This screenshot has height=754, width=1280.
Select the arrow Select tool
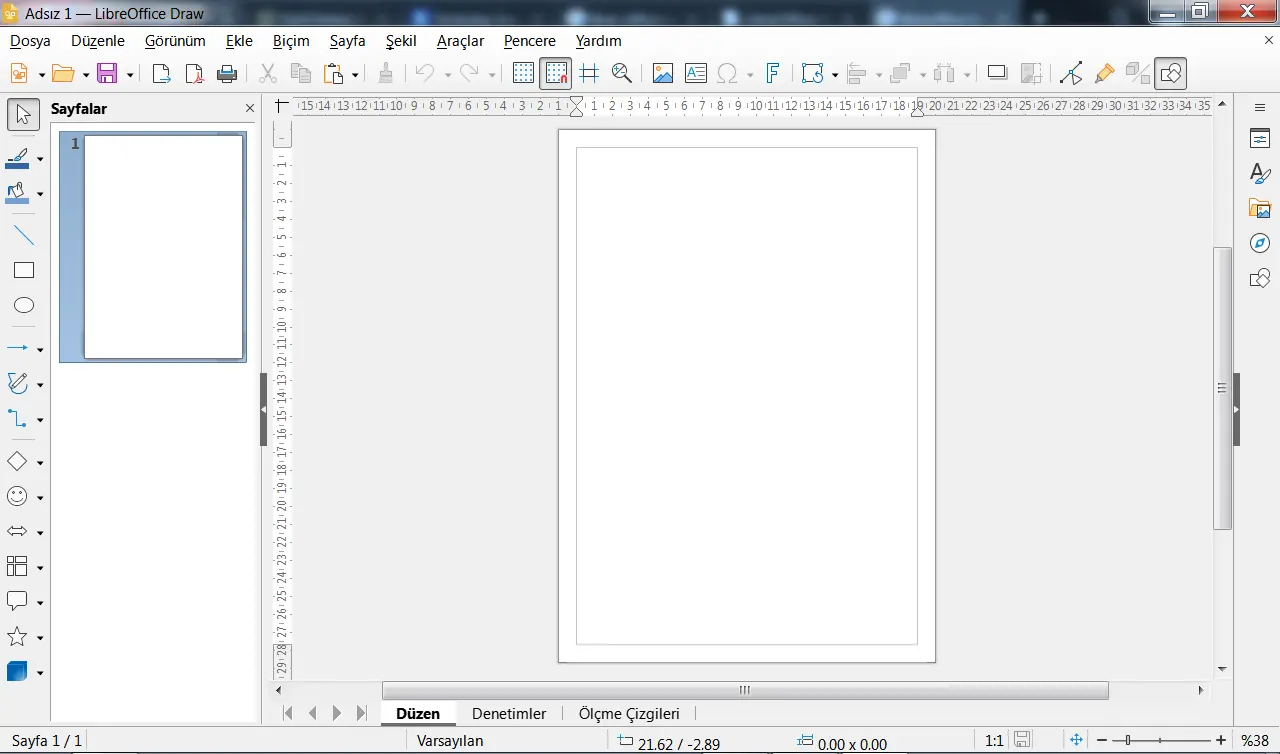[x=24, y=115]
